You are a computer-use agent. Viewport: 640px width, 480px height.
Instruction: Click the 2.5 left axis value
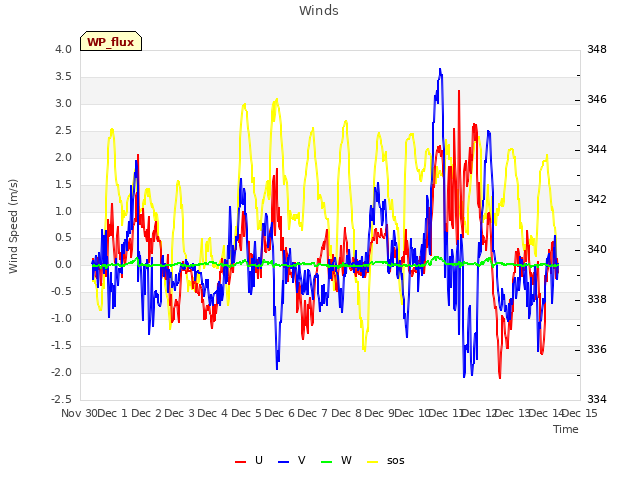[63, 130]
